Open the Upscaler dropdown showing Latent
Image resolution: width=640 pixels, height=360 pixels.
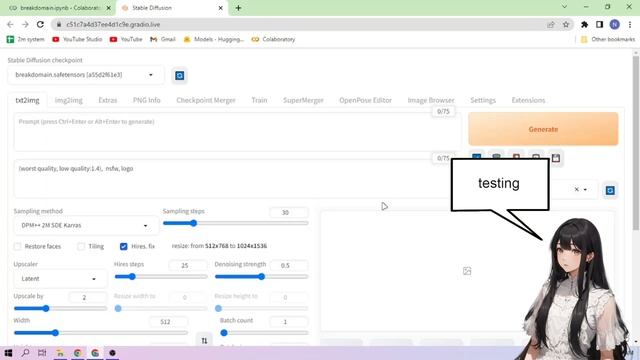[60, 278]
